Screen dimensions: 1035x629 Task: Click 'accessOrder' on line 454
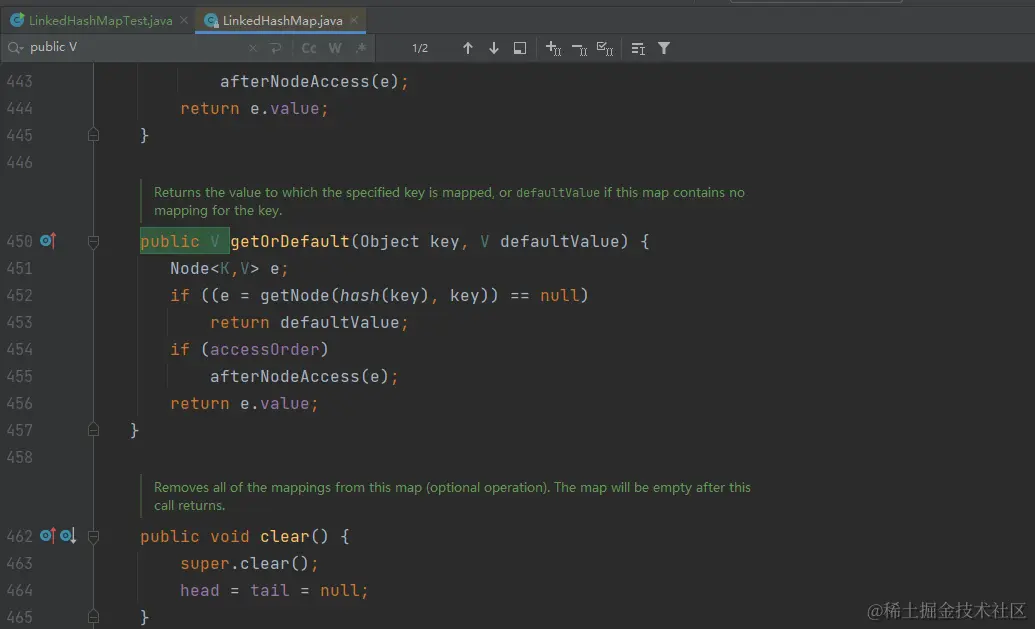coord(265,349)
